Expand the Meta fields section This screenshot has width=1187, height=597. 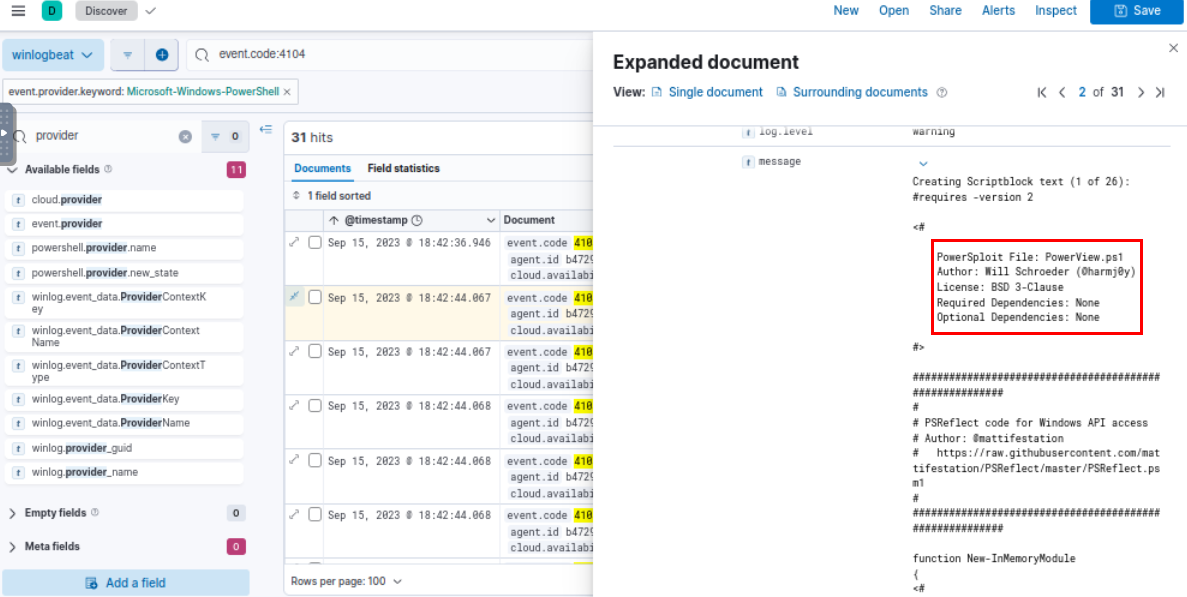click(x=13, y=546)
